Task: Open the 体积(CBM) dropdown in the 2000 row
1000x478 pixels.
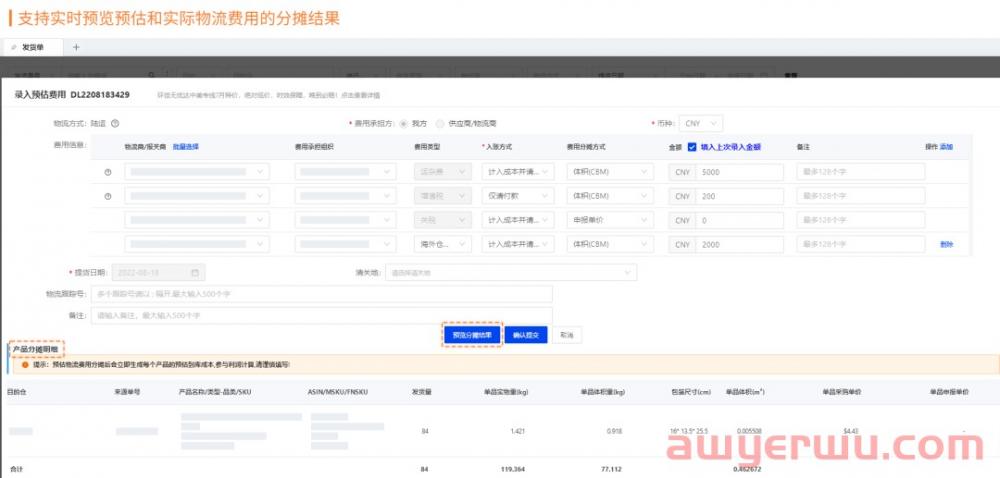Action: pyautogui.click(x=610, y=244)
